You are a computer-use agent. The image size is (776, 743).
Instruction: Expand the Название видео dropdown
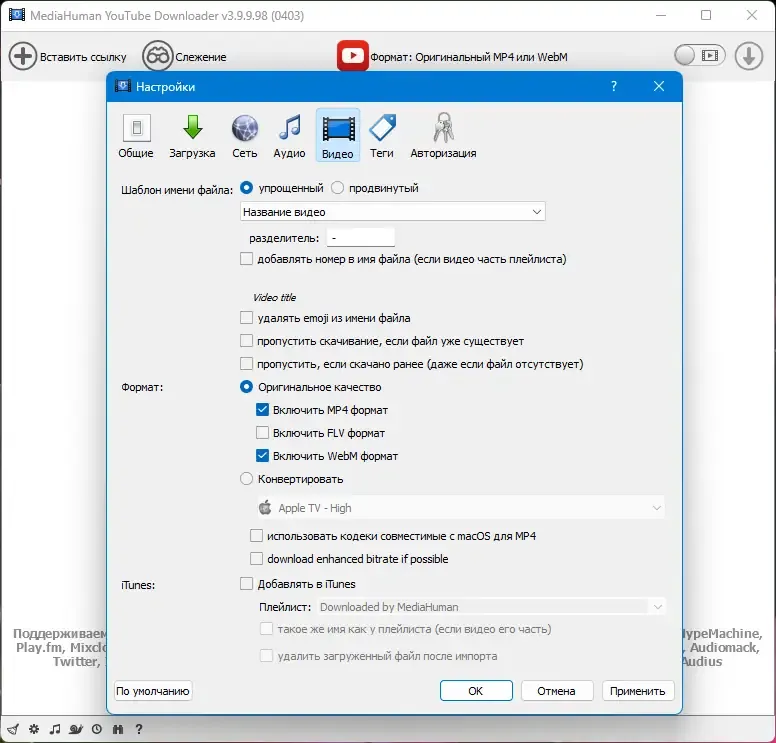(x=393, y=212)
